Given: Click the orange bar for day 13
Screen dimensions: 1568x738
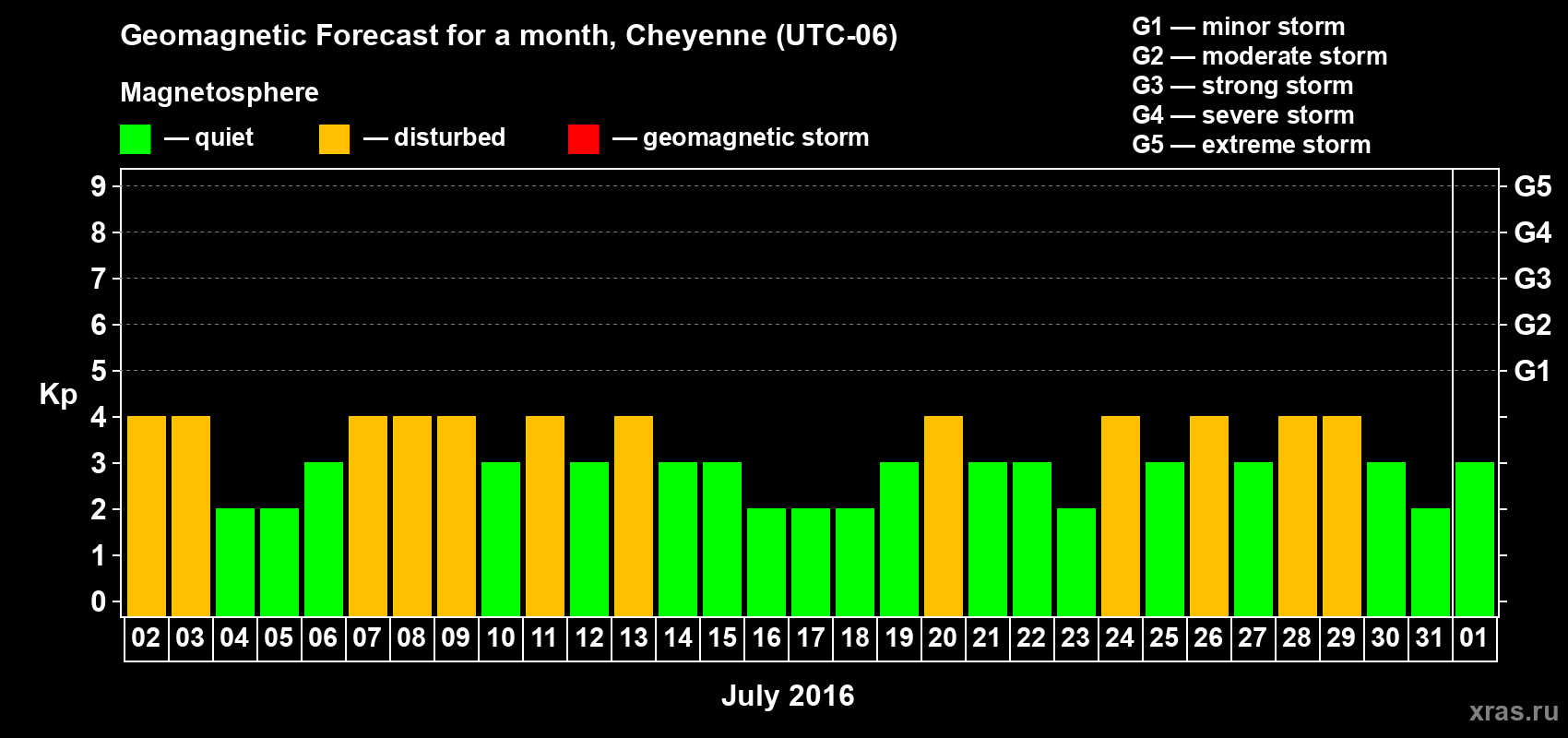Looking at the screenshot, I should [x=634, y=516].
